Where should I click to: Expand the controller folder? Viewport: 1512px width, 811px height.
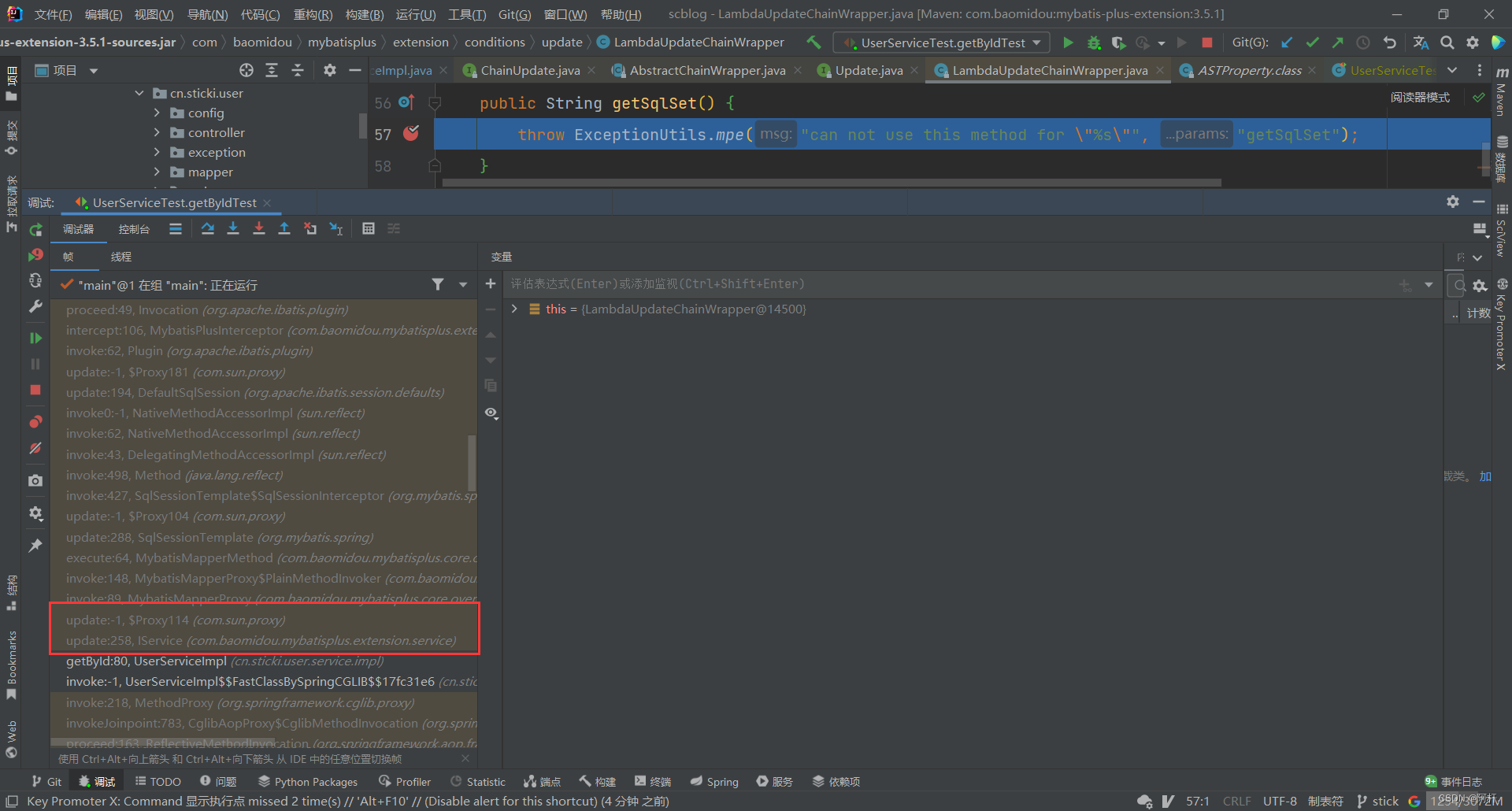(x=157, y=132)
